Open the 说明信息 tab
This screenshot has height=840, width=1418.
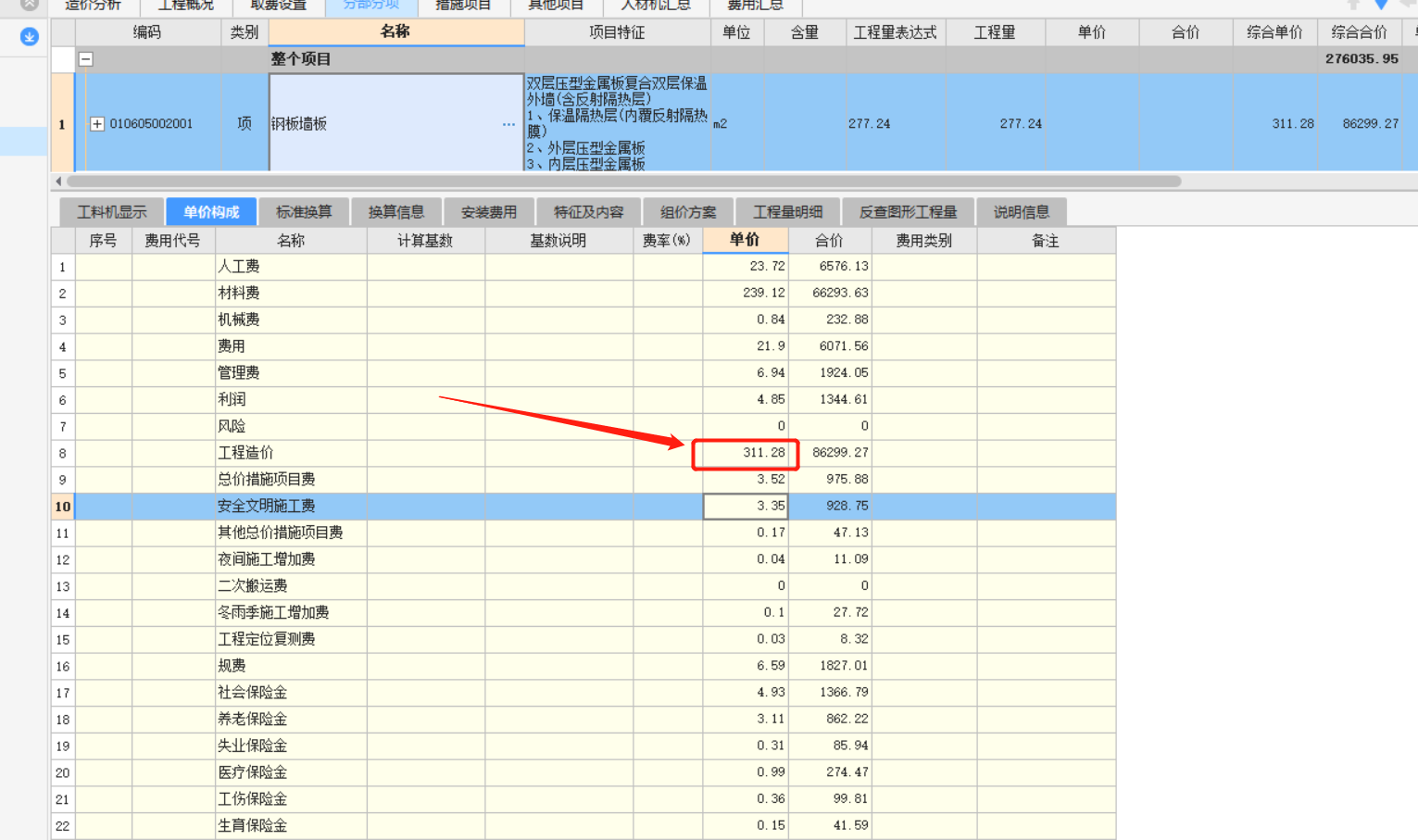[x=1022, y=212]
